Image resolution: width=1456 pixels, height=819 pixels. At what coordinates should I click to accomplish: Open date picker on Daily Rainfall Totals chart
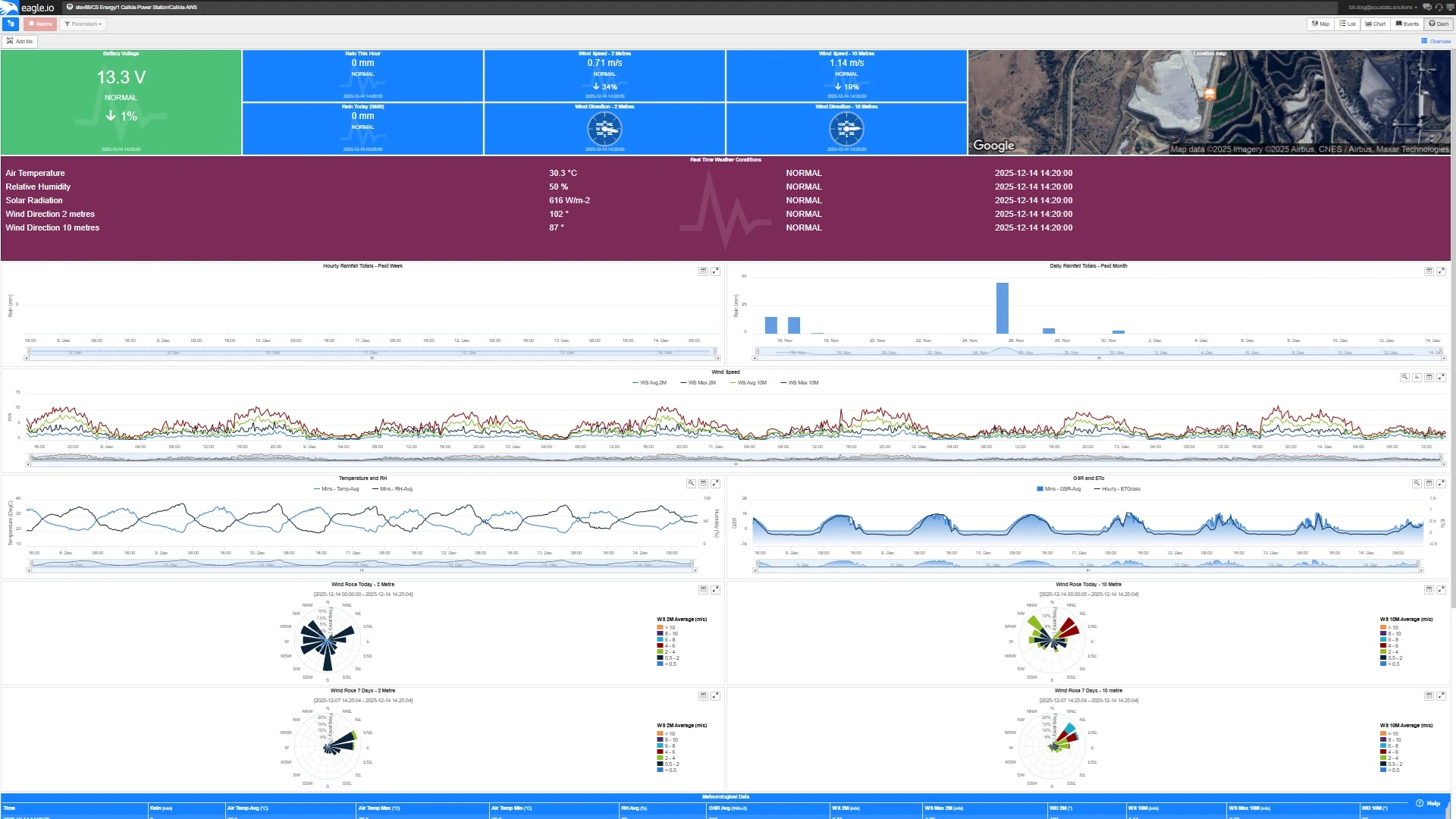tap(1429, 271)
